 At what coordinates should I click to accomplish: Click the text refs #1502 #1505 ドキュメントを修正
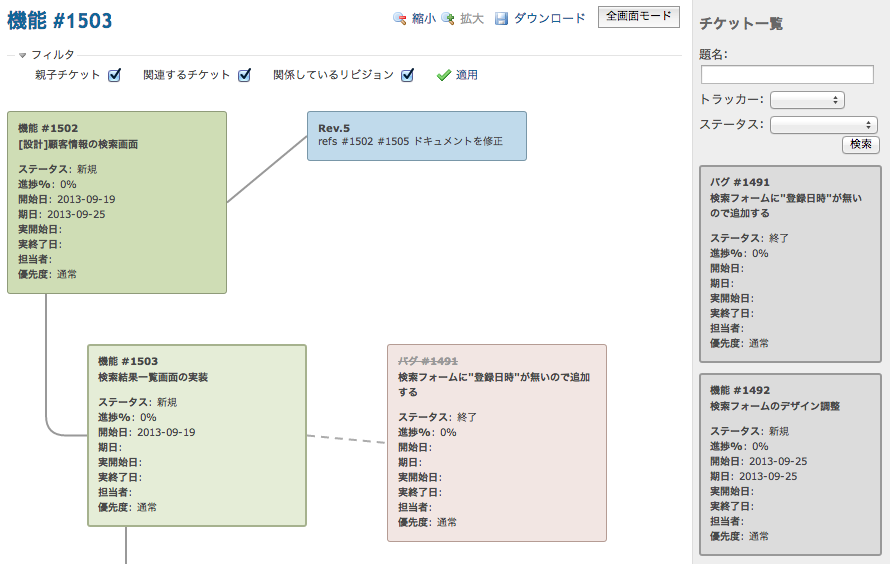tap(410, 141)
